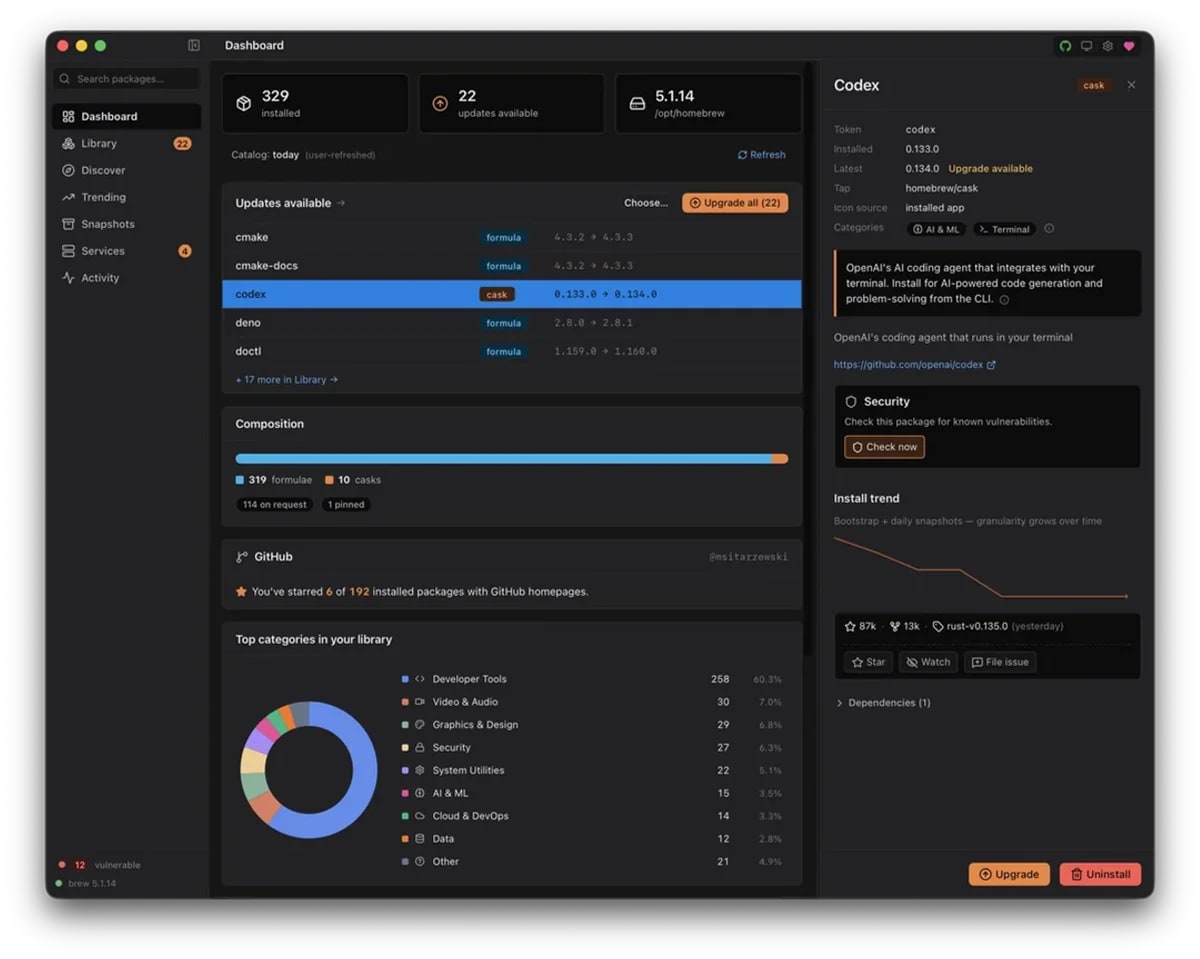Click the Security category lock icon

[x=420, y=748]
